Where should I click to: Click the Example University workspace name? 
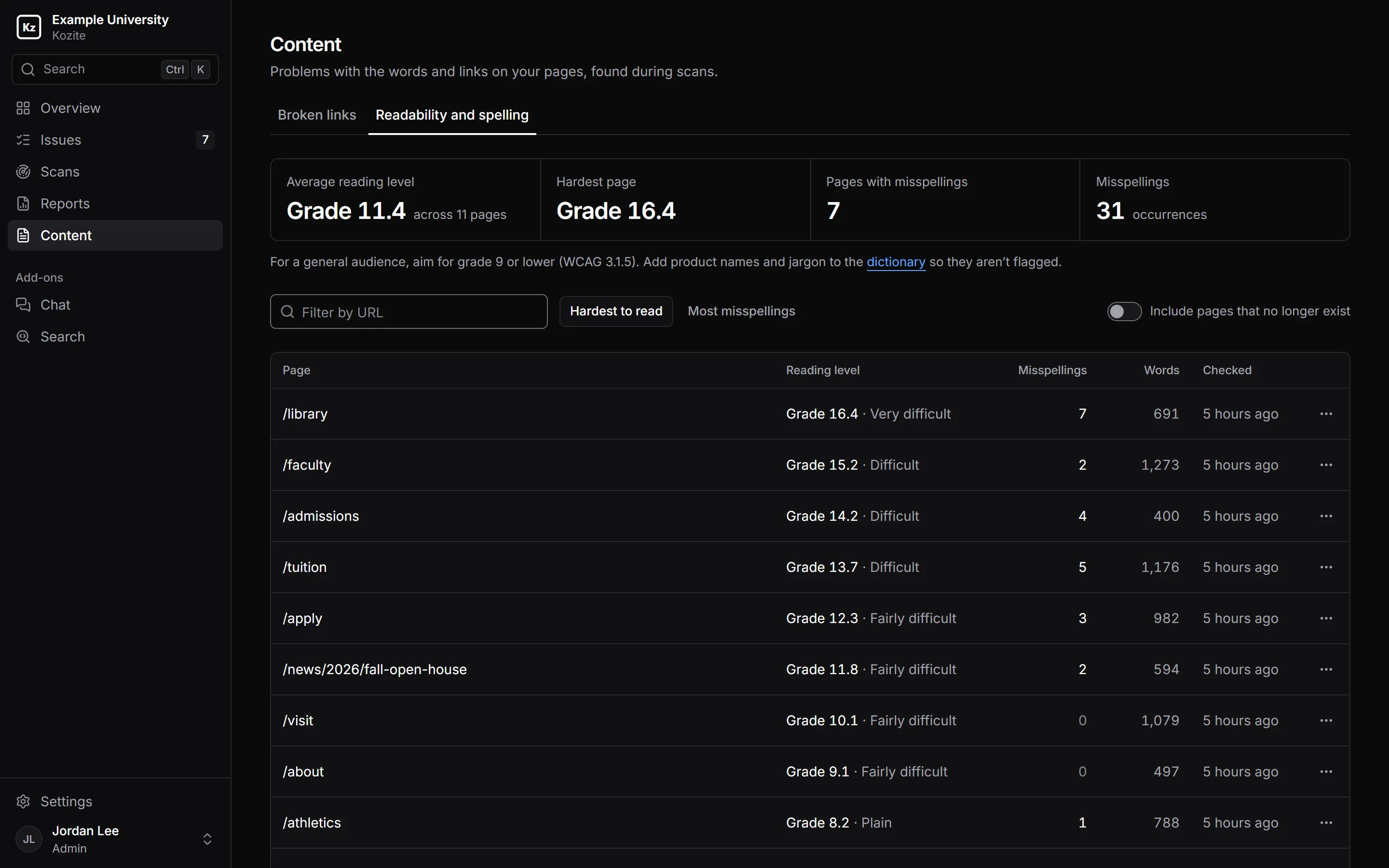click(x=110, y=19)
